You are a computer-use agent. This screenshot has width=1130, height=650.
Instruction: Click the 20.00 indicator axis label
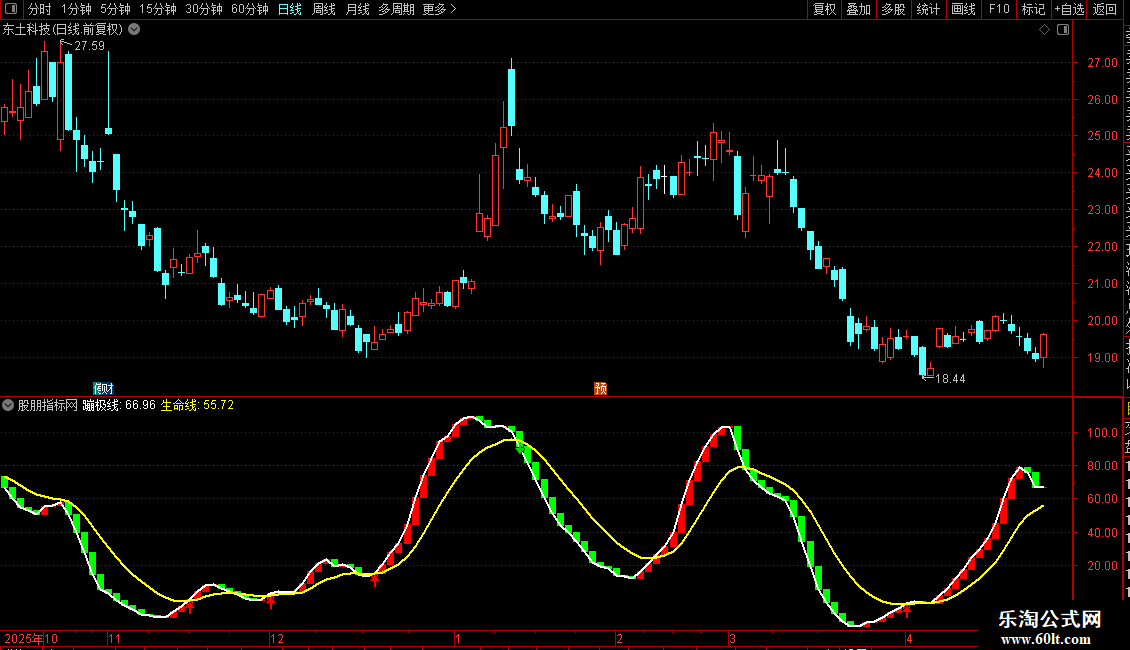(1103, 566)
